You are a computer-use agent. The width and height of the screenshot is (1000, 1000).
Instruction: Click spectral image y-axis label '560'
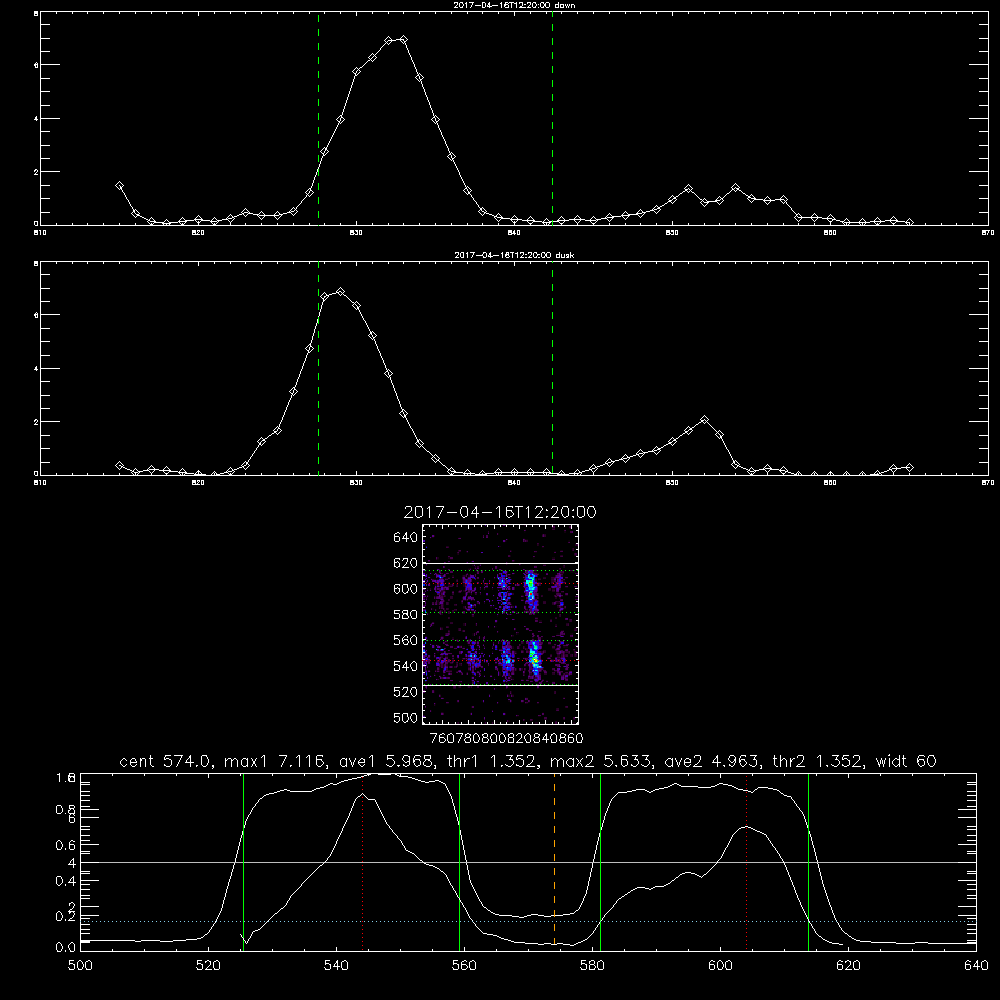click(x=406, y=640)
